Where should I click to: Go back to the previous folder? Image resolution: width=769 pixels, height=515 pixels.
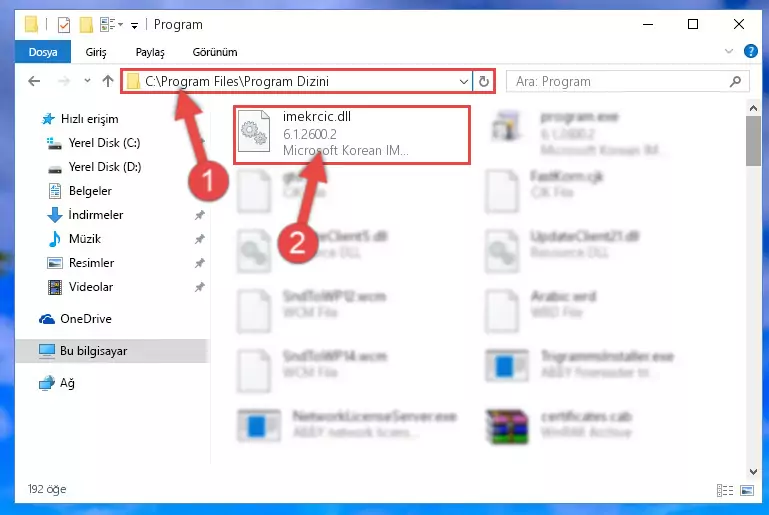[34, 81]
